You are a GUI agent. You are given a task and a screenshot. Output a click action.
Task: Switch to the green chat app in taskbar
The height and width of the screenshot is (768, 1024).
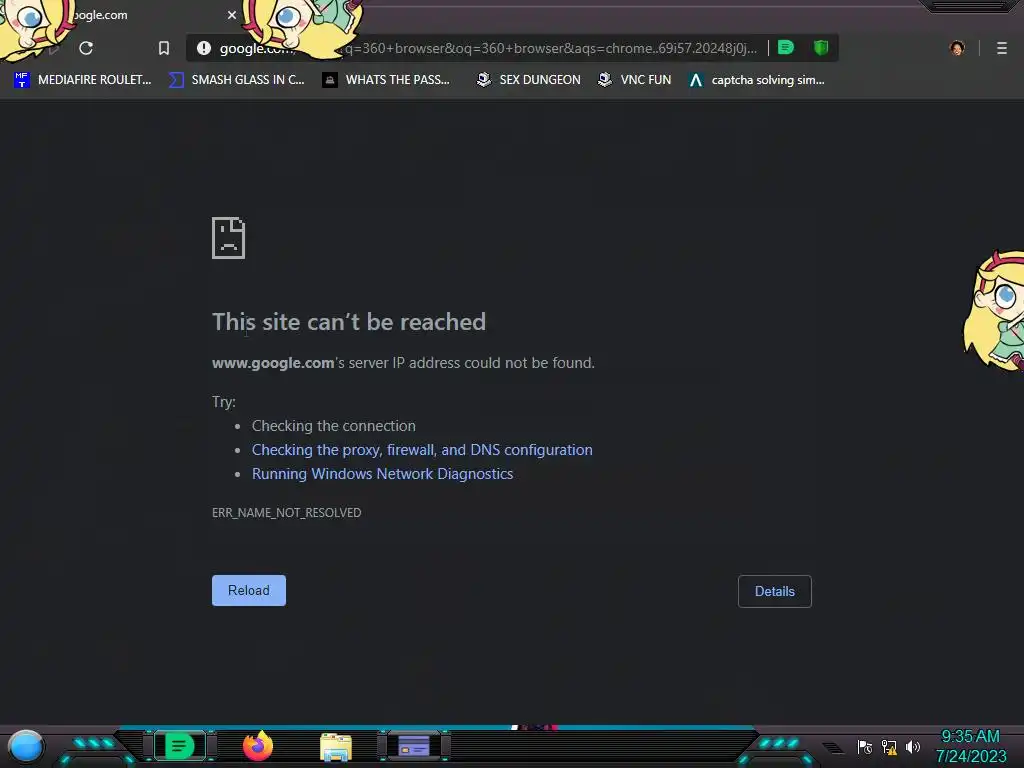[180, 746]
